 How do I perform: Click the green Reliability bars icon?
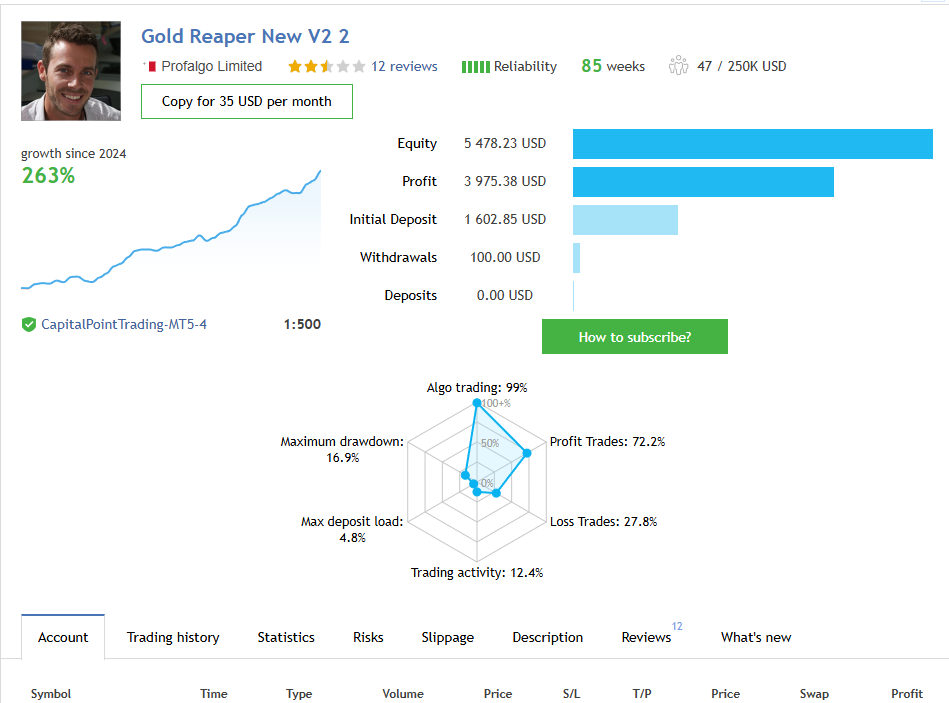pos(476,67)
